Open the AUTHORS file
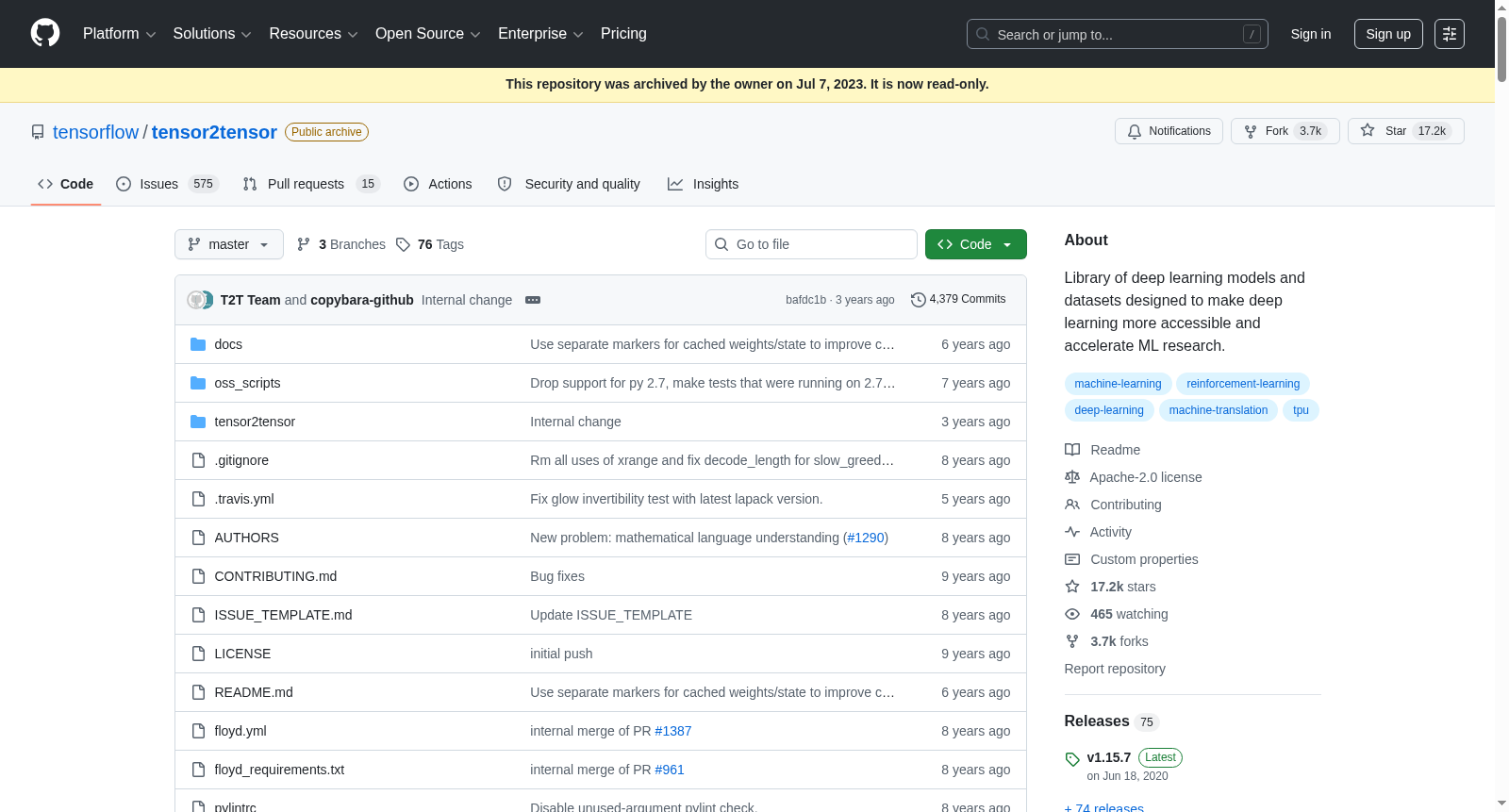1509x812 pixels. 246,538
